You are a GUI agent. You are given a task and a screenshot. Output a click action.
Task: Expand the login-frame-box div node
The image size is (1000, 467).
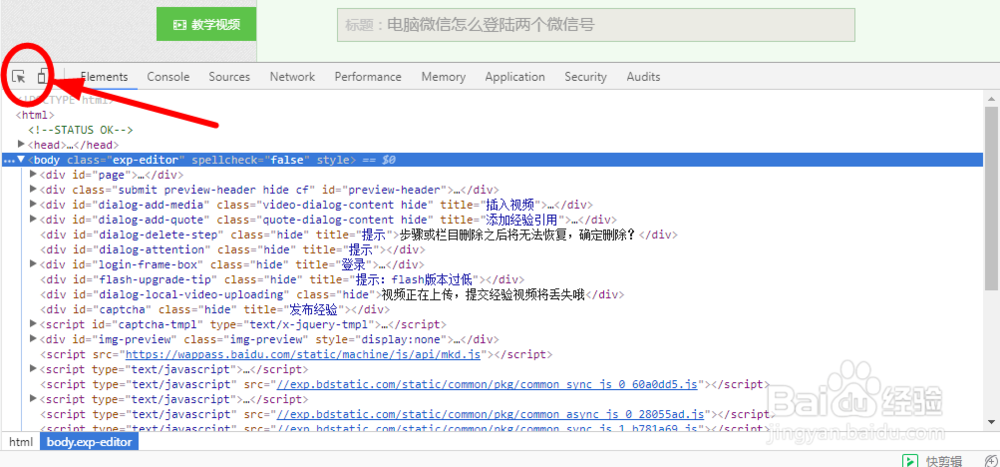pos(34,265)
